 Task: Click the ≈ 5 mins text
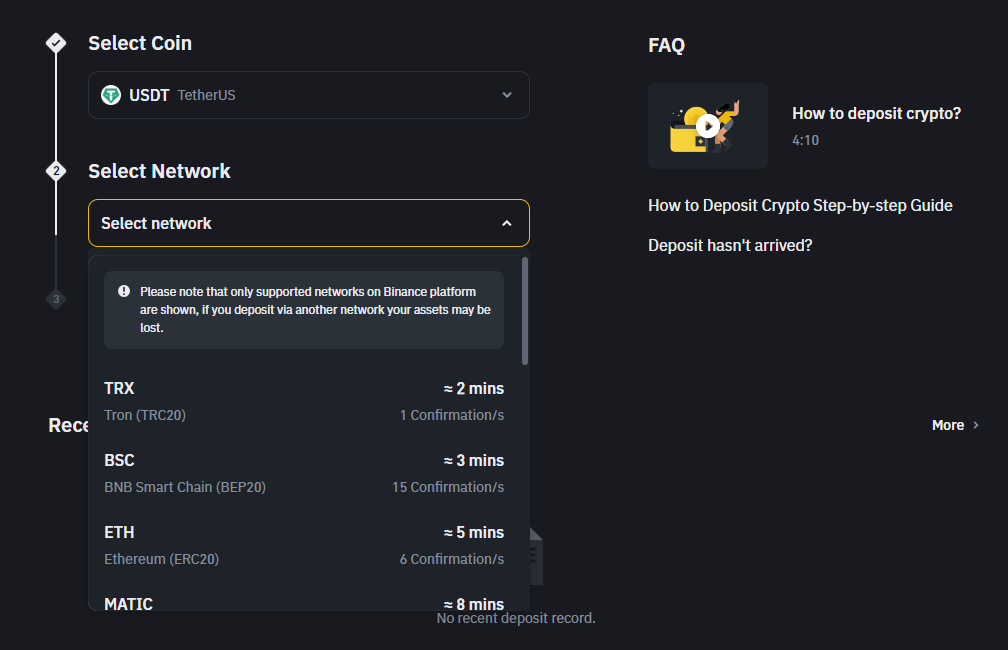tap(474, 532)
